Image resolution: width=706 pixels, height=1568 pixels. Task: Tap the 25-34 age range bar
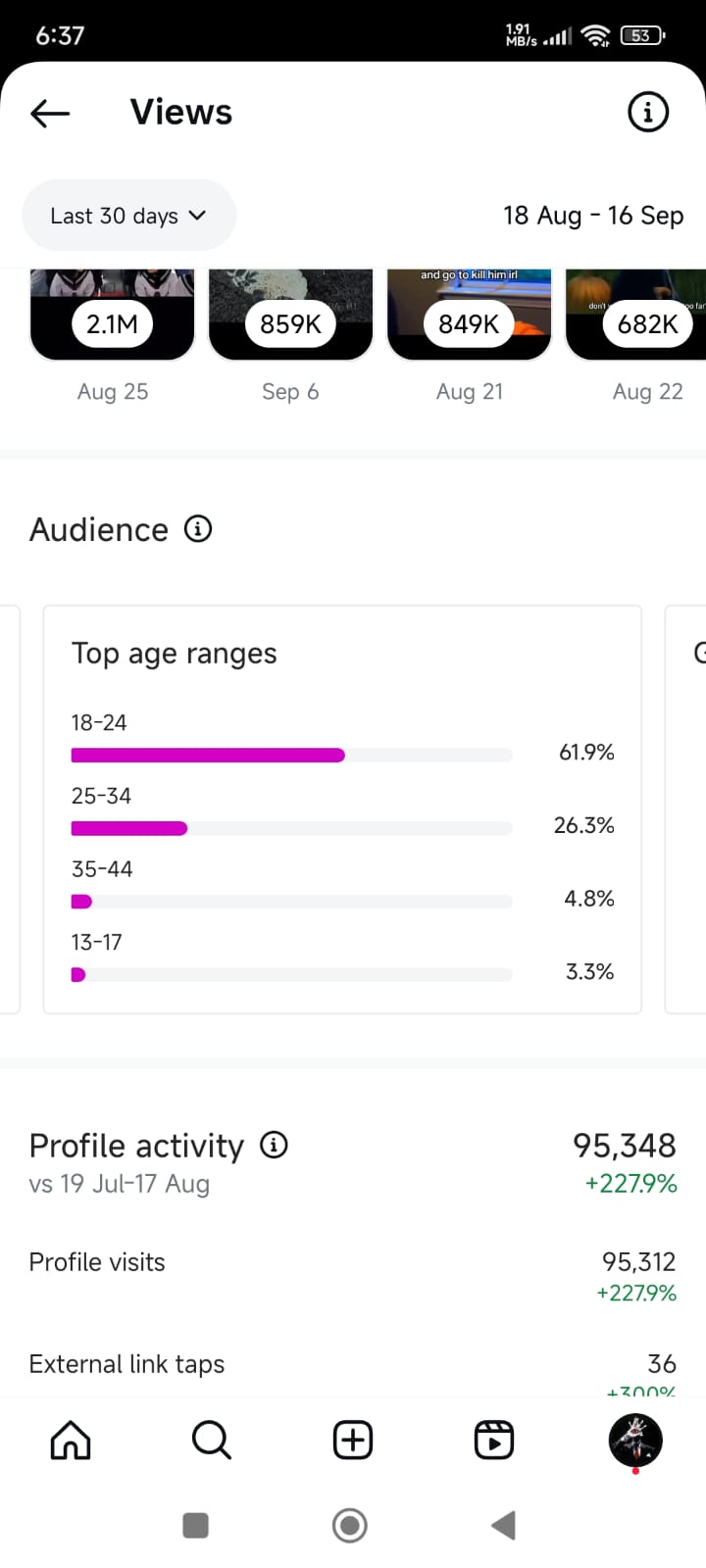291,828
